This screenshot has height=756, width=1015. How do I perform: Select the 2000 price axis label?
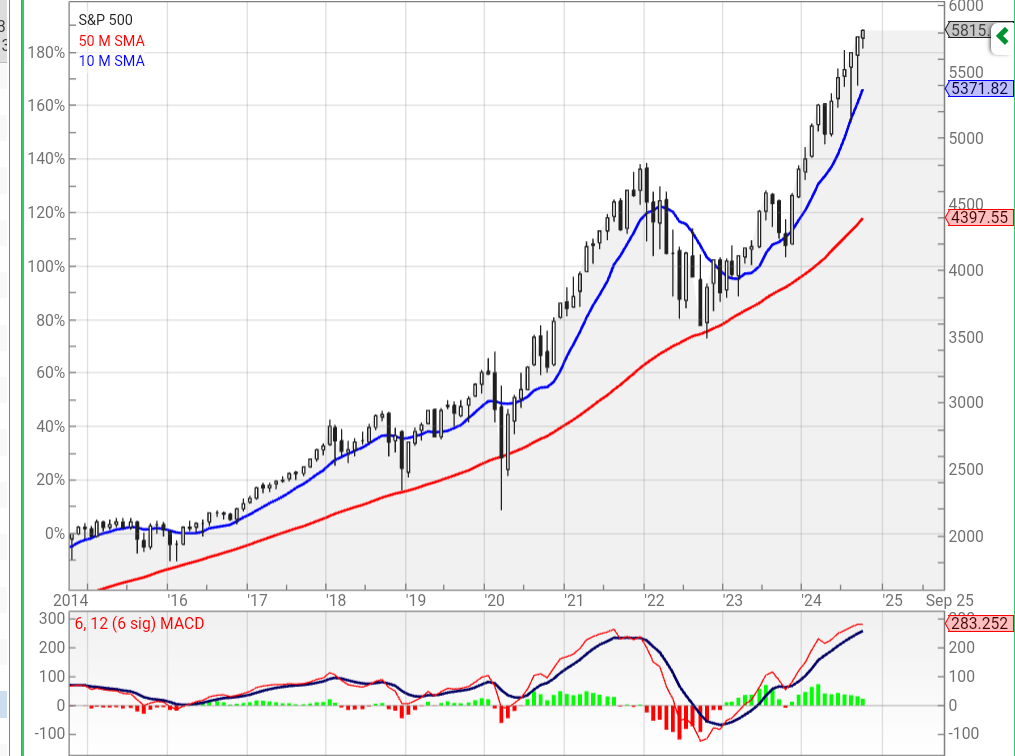[966, 536]
